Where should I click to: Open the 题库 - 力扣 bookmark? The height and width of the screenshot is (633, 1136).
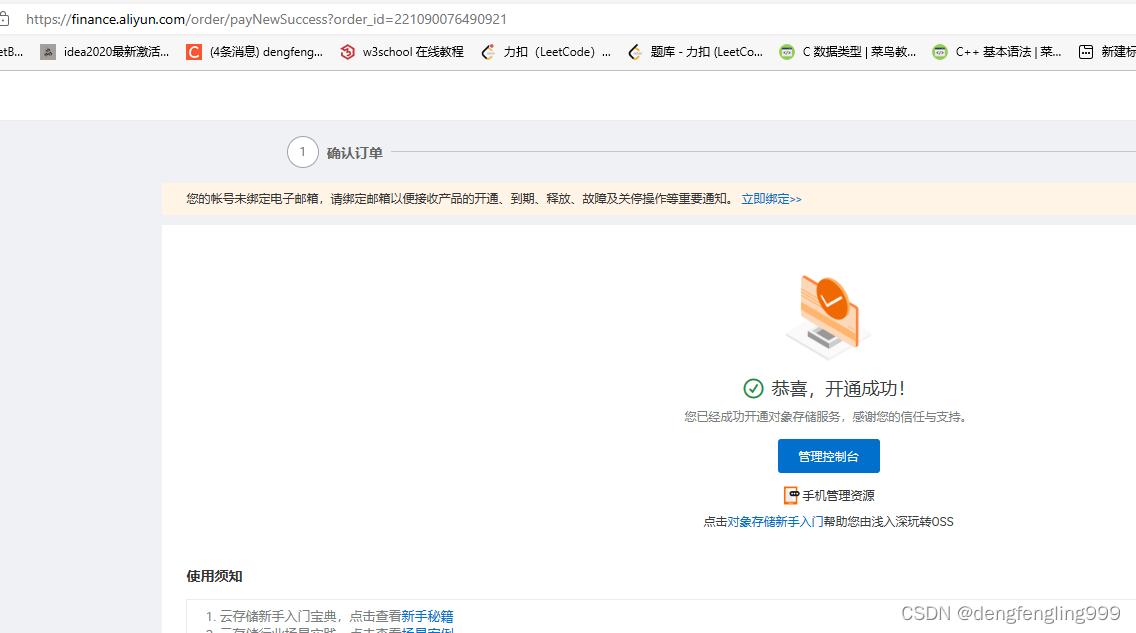click(696, 51)
